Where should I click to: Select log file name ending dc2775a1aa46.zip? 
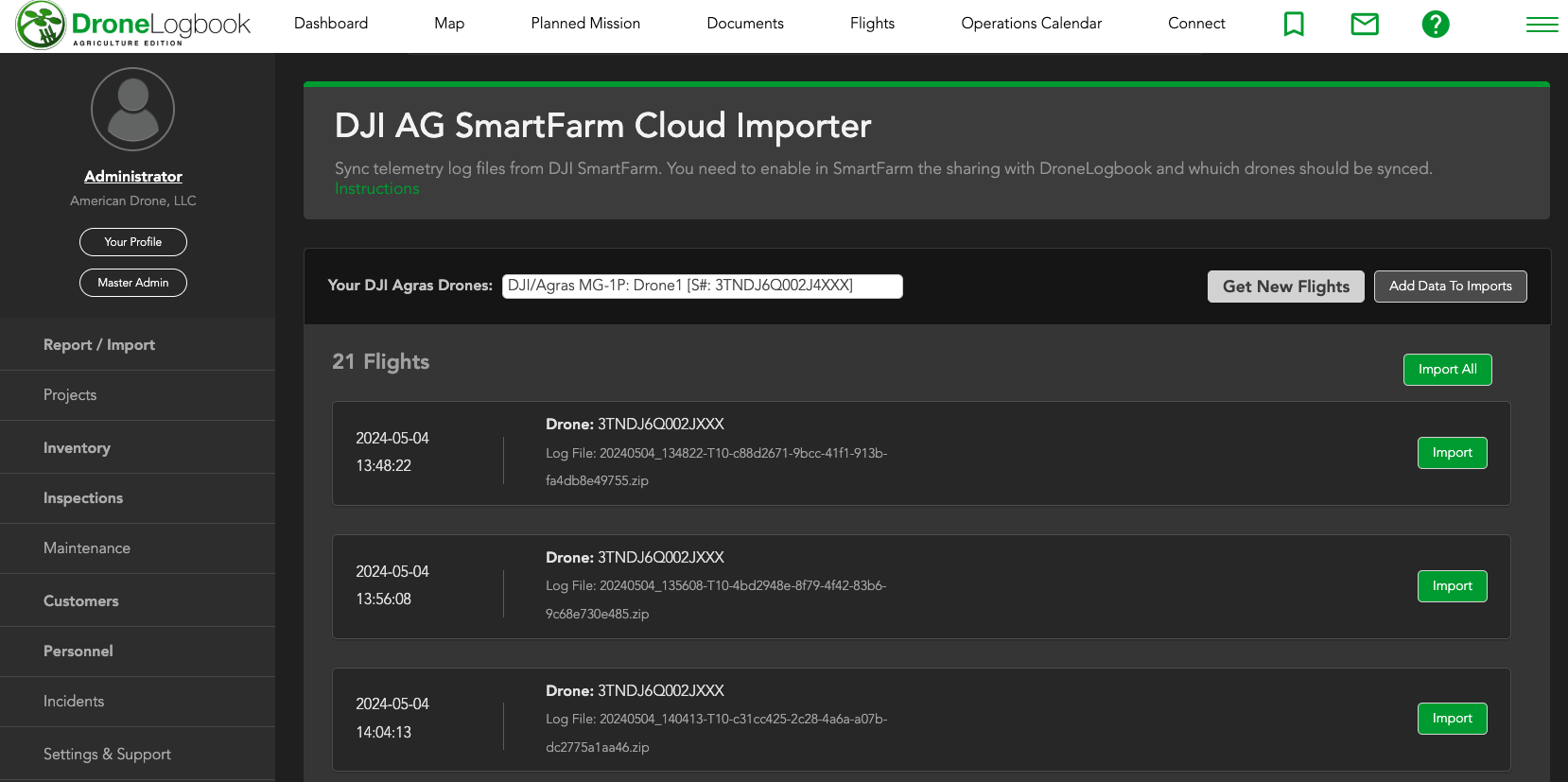(716, 733)
